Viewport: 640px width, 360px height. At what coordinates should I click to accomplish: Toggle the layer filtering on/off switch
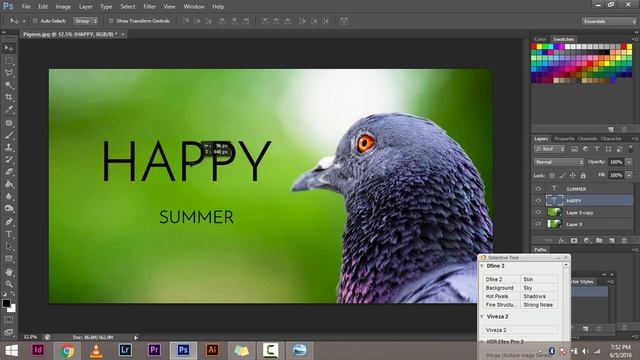point(630,149)
